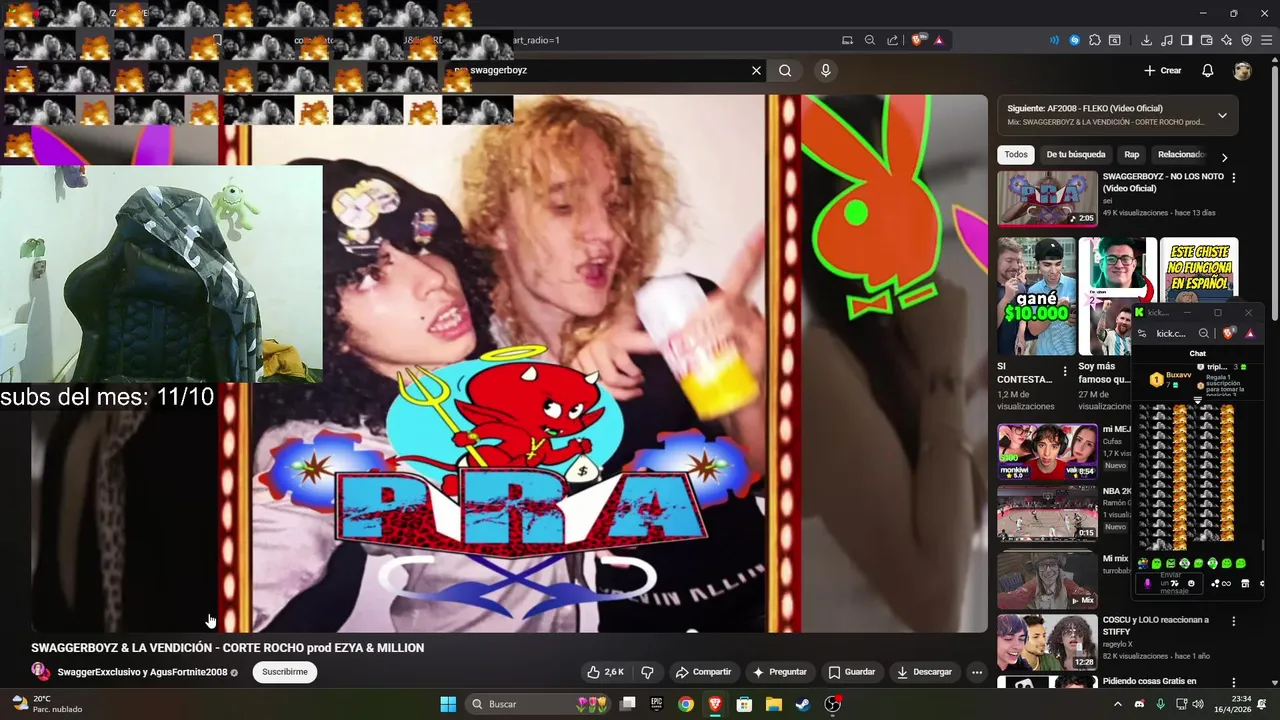Open YouTube notifications bell
Image resolution: width=1280 pixels, height=720 pixels.
point(1207,70)
